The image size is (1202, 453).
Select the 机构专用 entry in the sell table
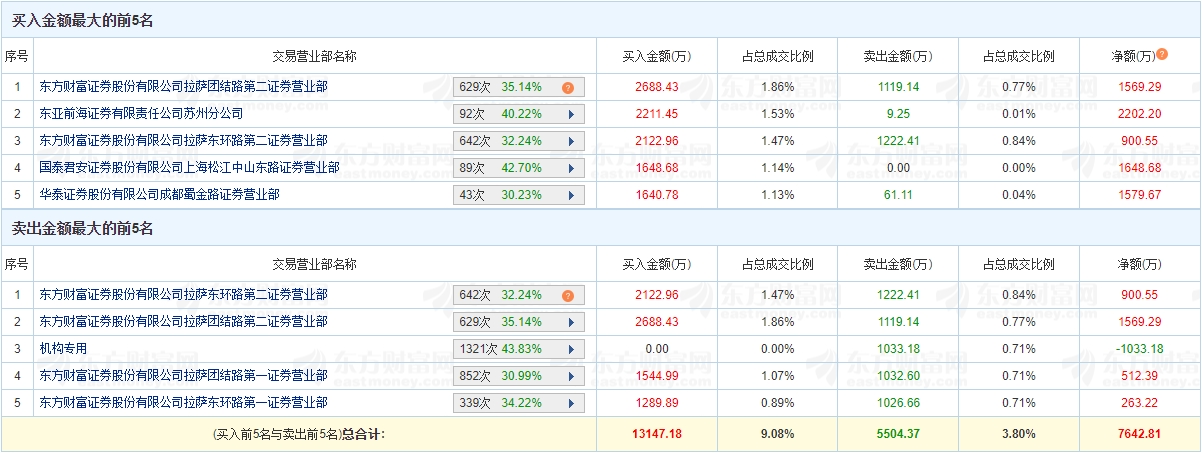pyautogui.click(x=63, y=349)
